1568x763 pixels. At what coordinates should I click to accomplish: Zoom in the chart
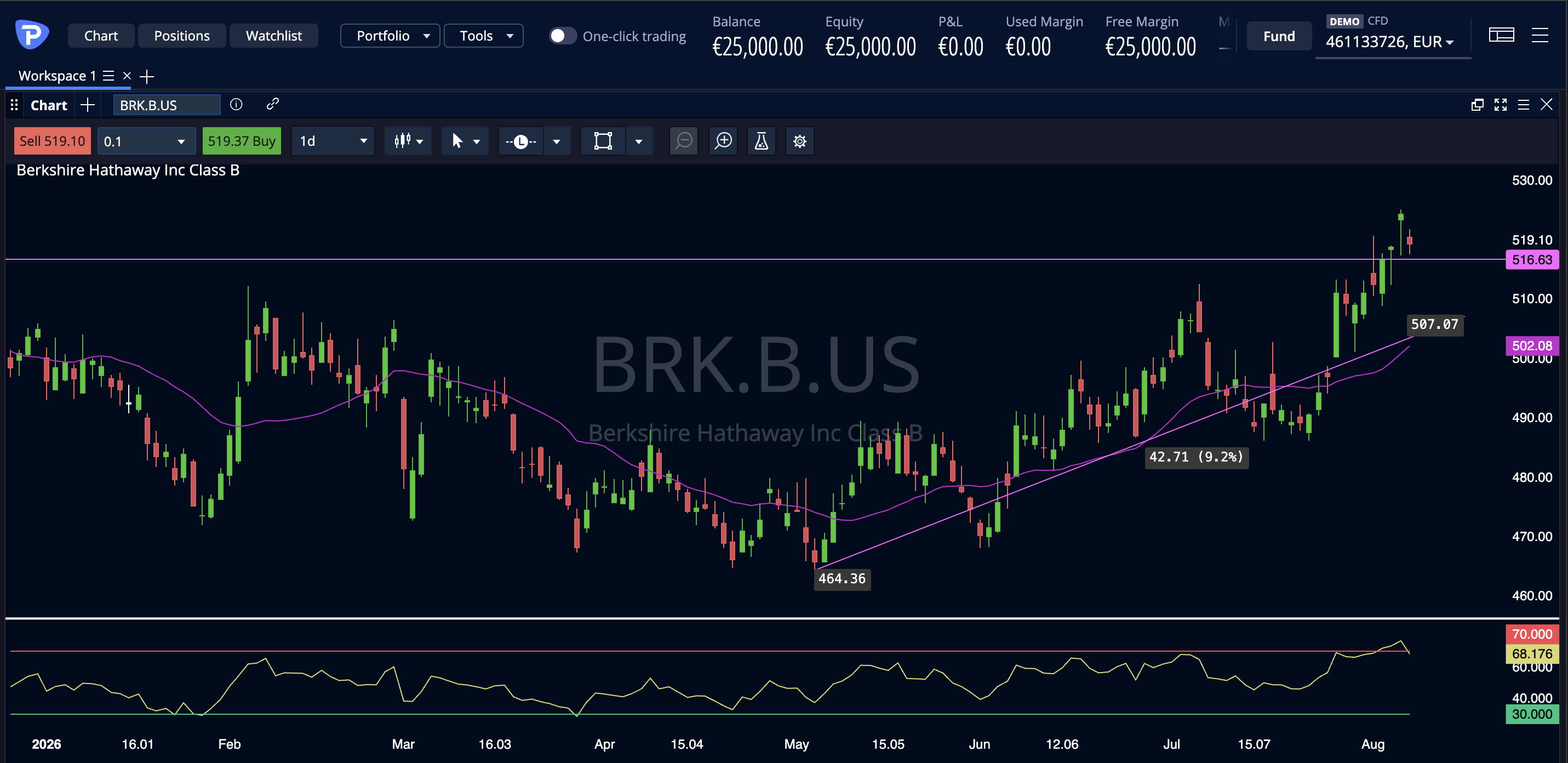pyautogui.click(x=723, y=141)
